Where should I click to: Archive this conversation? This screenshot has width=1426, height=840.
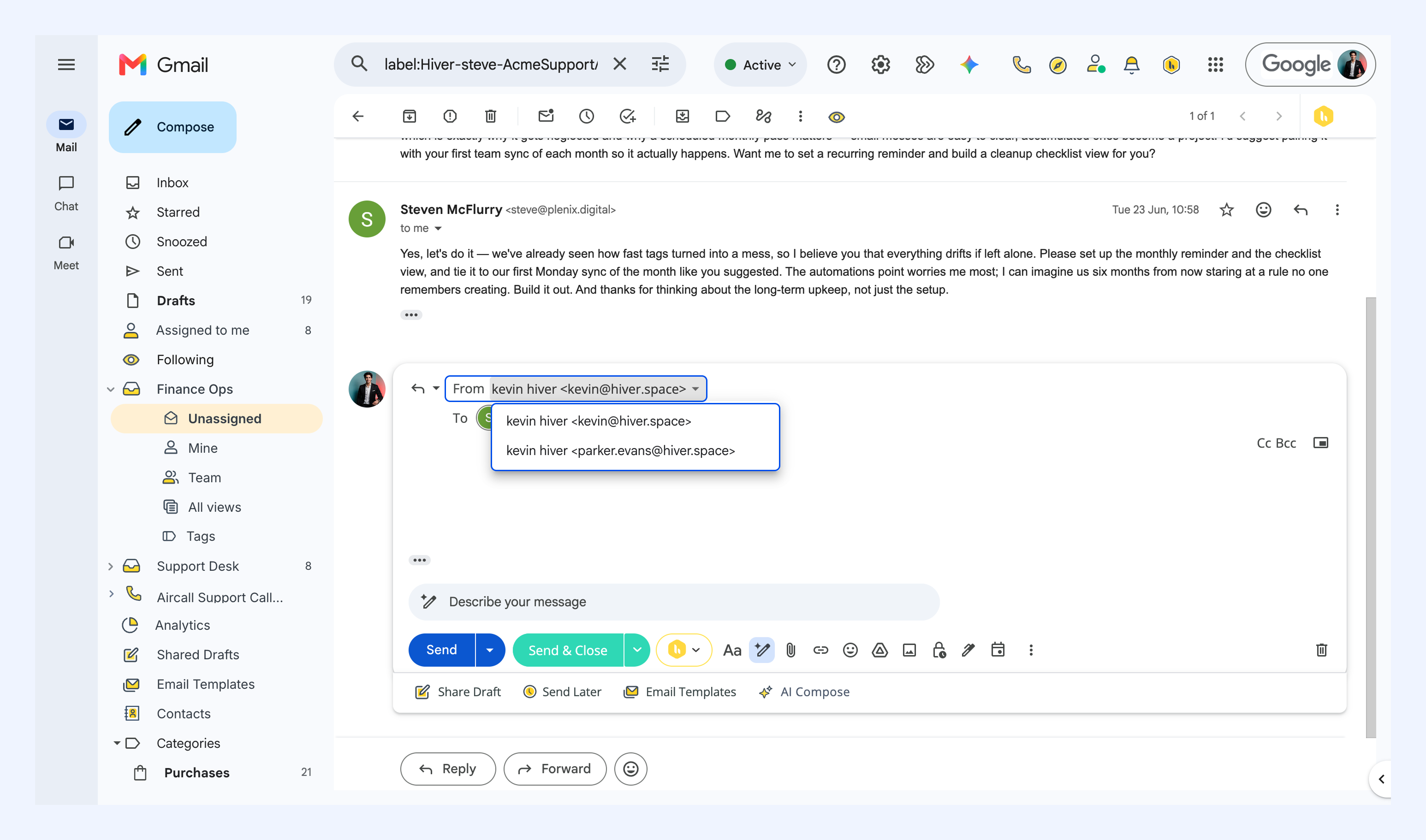pyautogui.click(x=409, y=116)
